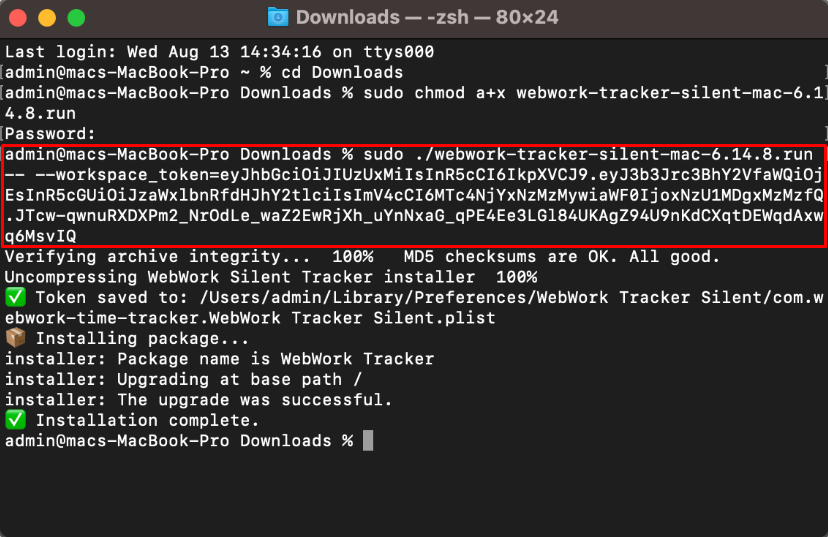This screenshot has width=828, height=537.
Task: Click the blinking block cursor at prompt
Action: [x=368, y=441]
